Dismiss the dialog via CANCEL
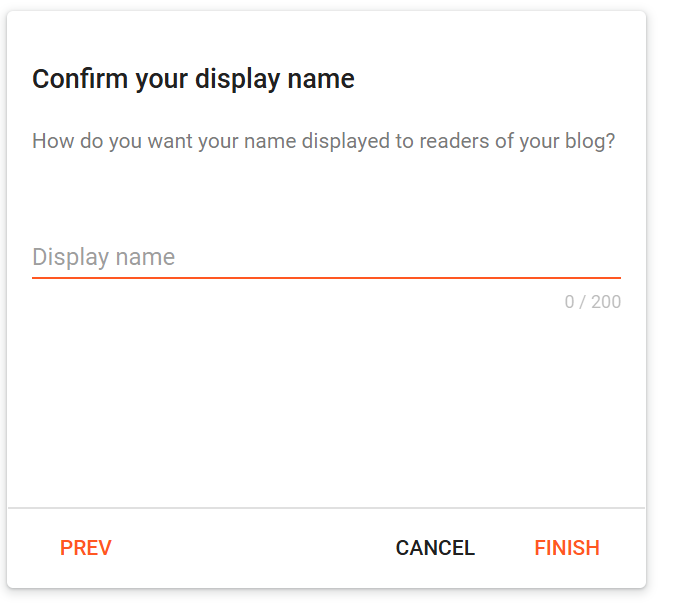Screen dimensions: 680x603 [435, 547]
